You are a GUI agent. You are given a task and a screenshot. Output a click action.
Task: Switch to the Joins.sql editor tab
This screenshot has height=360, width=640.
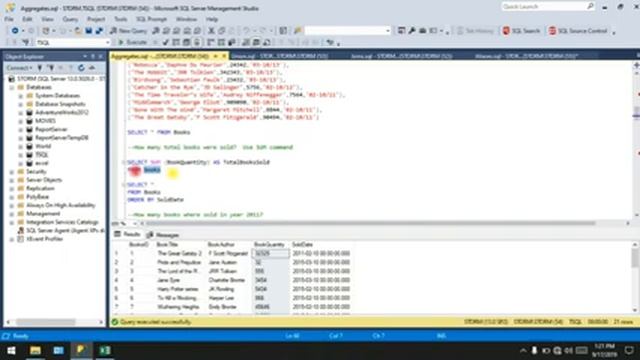point(401,56)
